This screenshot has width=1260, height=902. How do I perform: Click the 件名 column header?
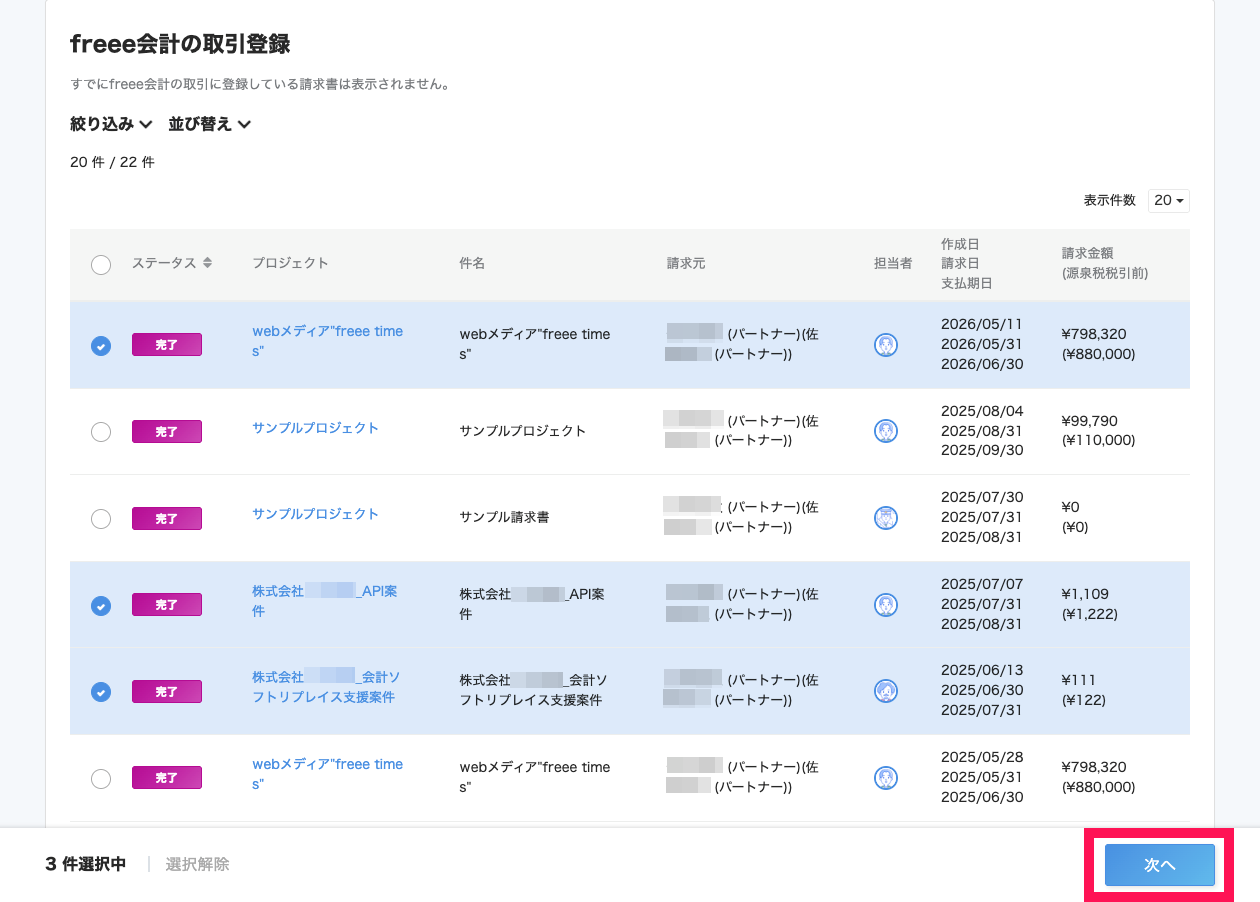(472, 263)
